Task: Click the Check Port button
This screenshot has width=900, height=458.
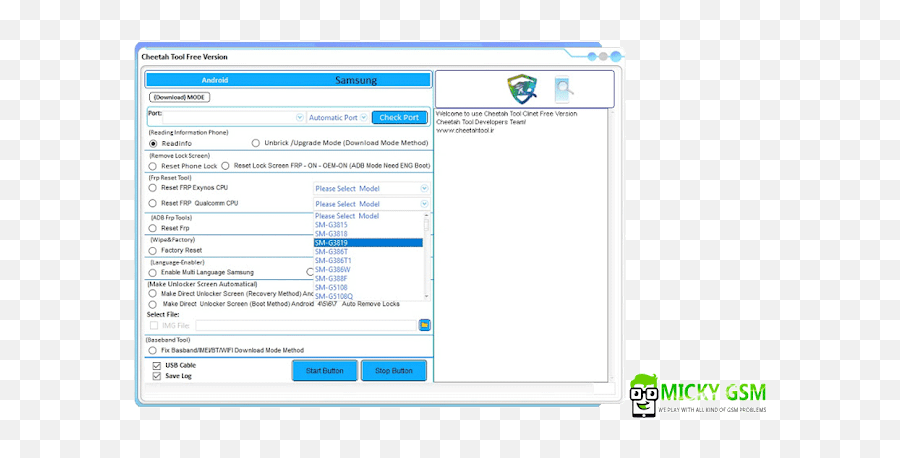Action: click(399, 117)
